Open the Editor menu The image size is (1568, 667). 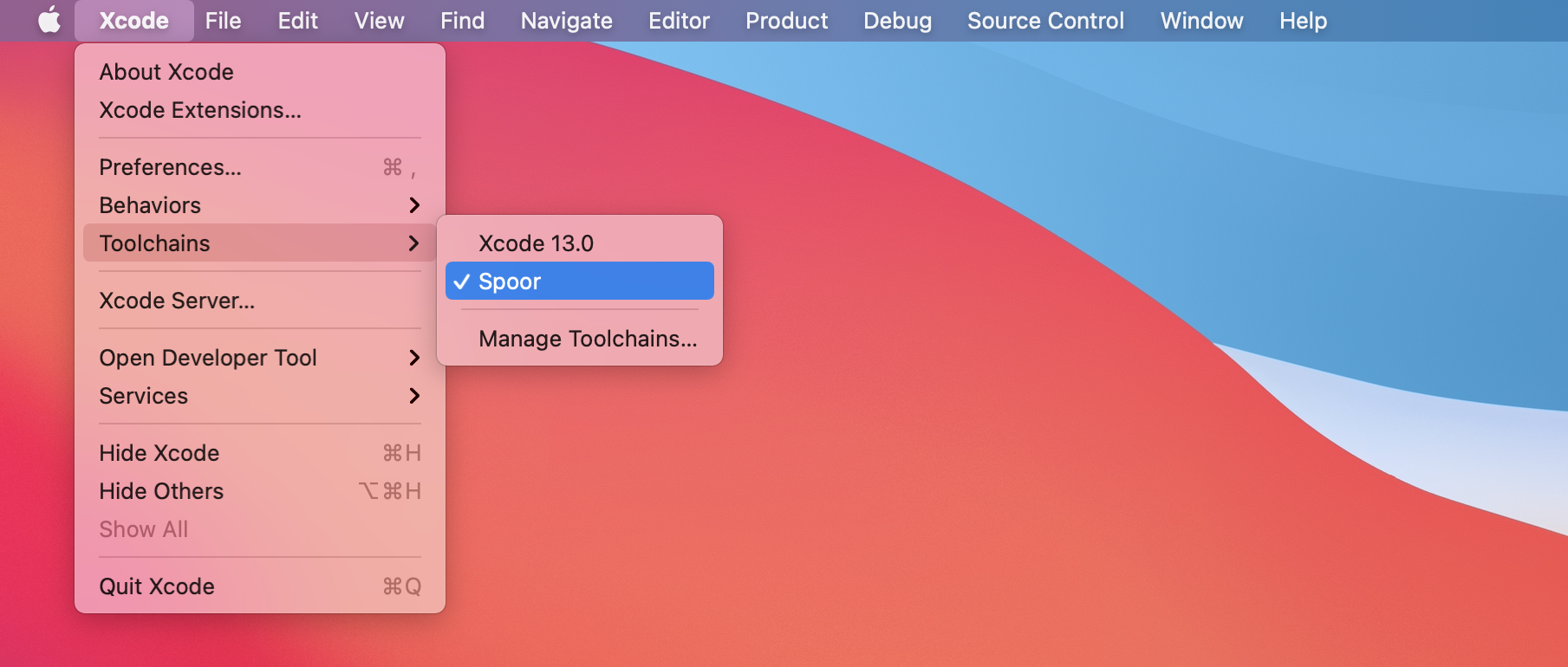point(679,21)
